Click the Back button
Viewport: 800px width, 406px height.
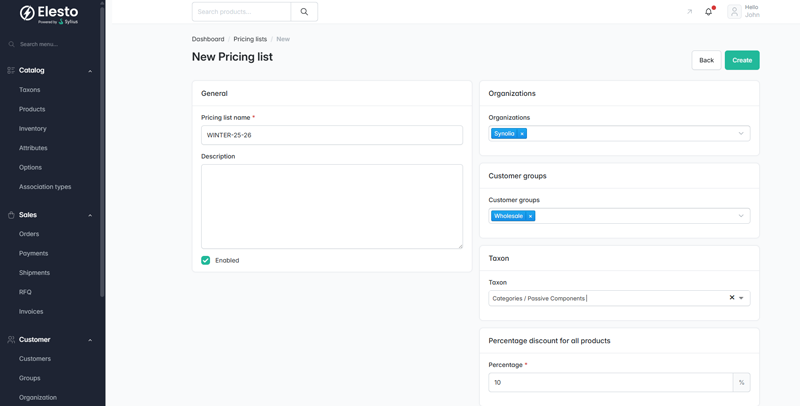point(706,60)
